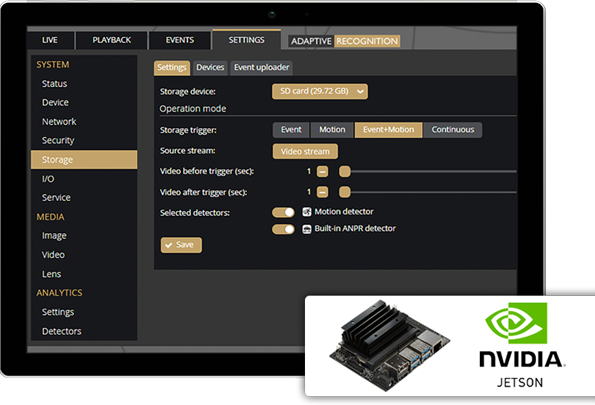The width and height of the screenshot is (595, 405).
Task: Toggle the Motion detector switch
Action: coord(283,212)
